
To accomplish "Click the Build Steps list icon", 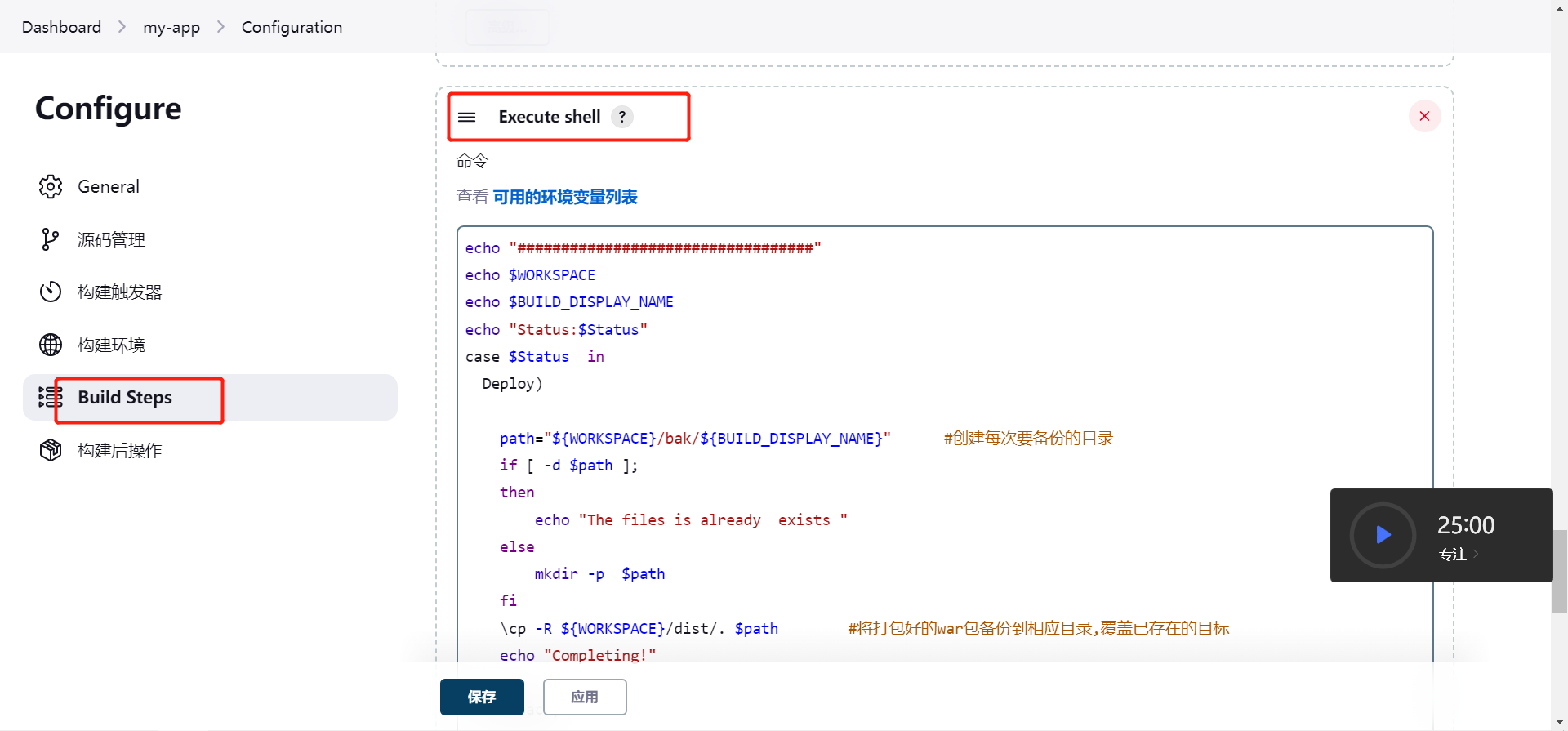I will (x=51, y=398).
